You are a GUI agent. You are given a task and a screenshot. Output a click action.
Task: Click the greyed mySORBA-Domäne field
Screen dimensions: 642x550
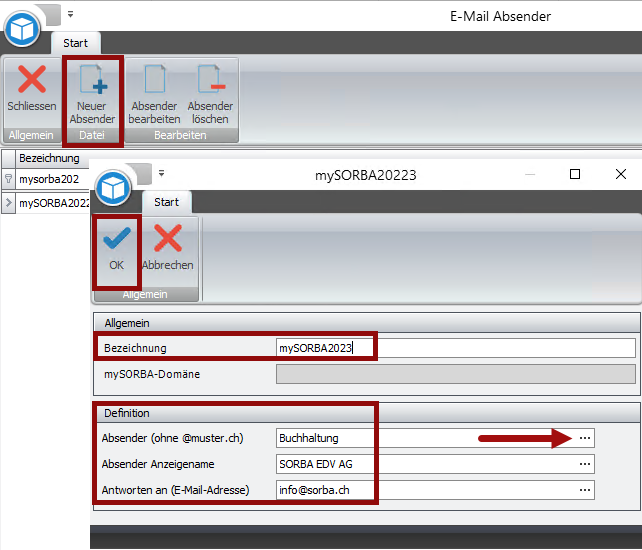point(456,374)
